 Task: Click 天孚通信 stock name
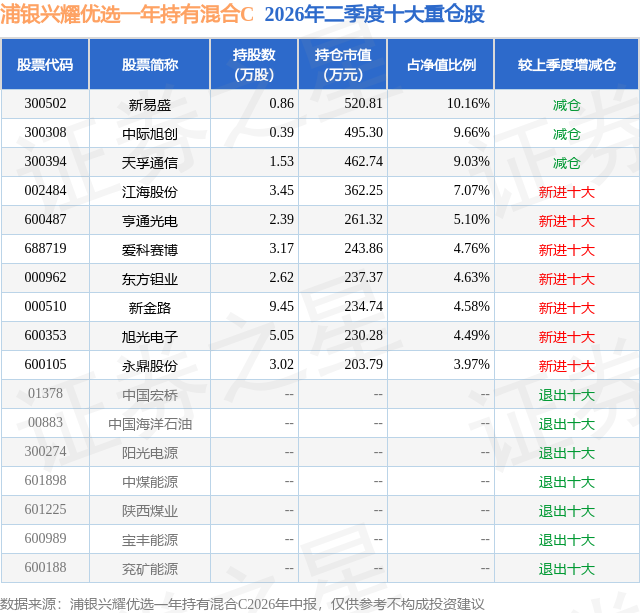[150, 163]
